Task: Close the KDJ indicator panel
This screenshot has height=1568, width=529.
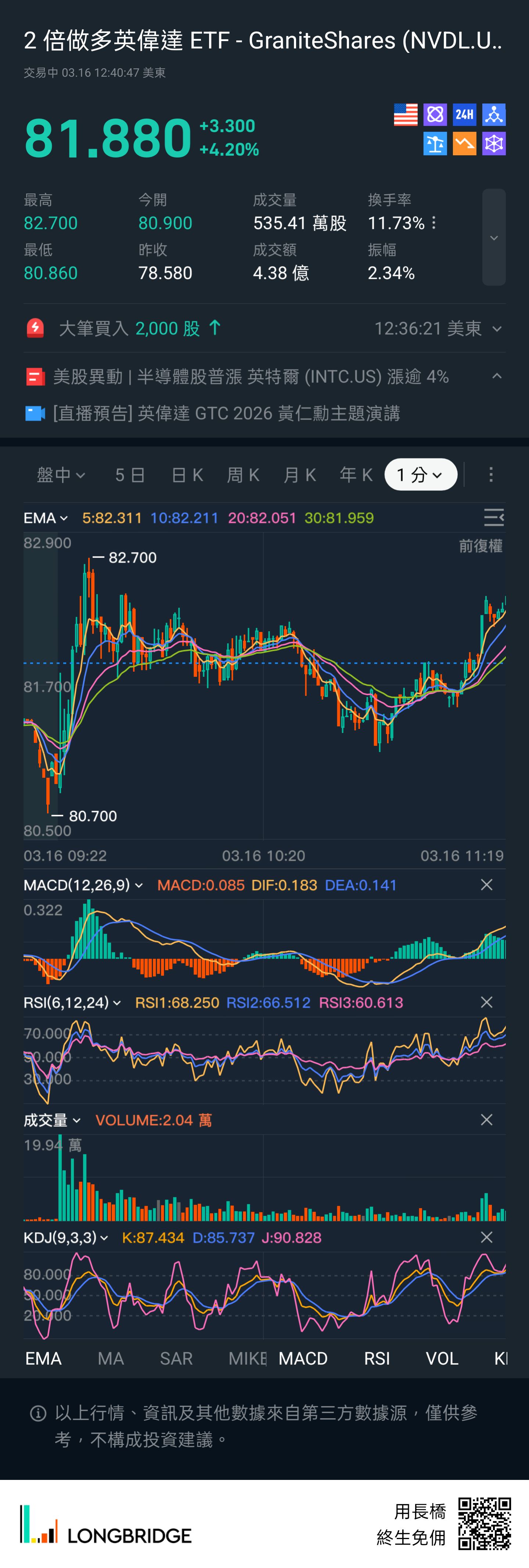Action: pyautogui.click(x=486, y=1237)
